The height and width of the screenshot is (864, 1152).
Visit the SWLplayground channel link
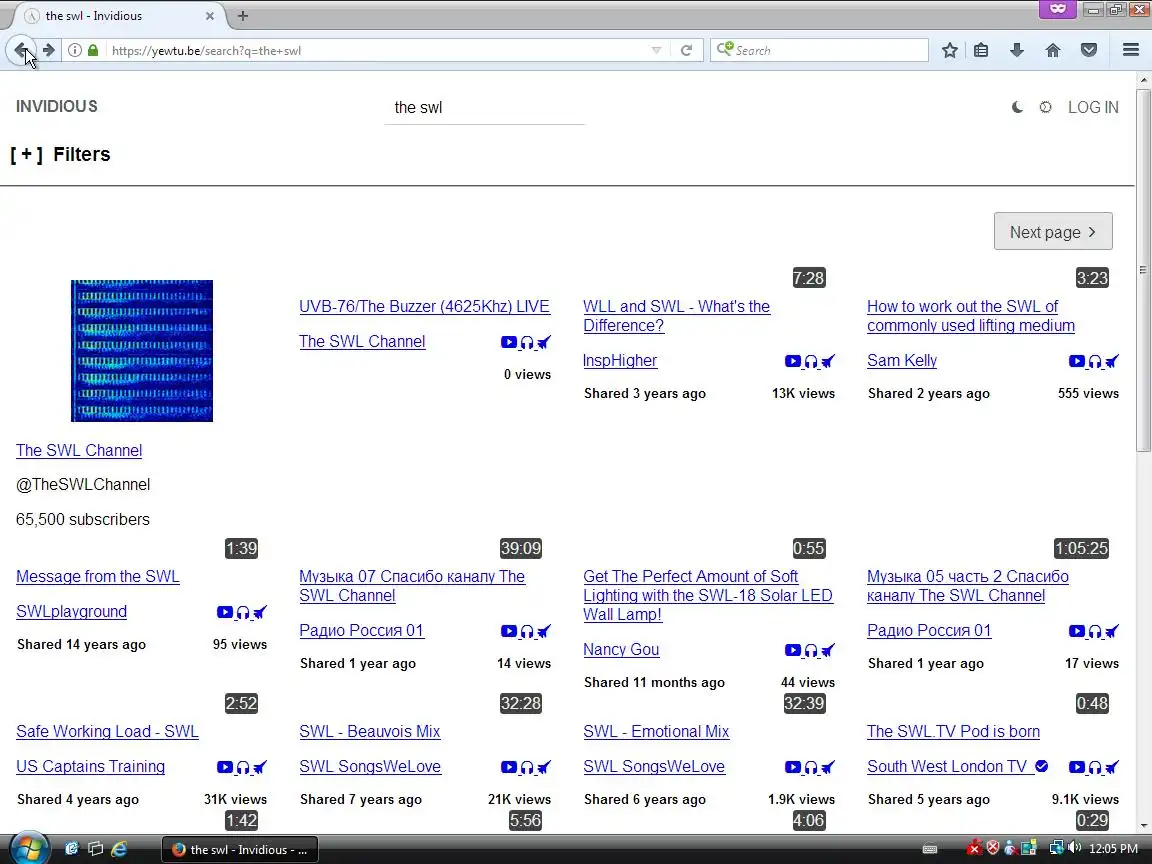[71, 612]
